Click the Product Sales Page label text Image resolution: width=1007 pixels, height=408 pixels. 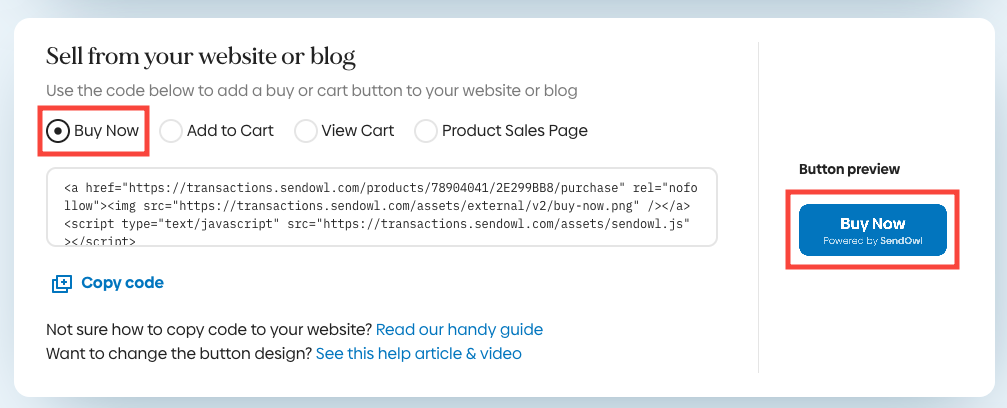[x=515, y=131]
